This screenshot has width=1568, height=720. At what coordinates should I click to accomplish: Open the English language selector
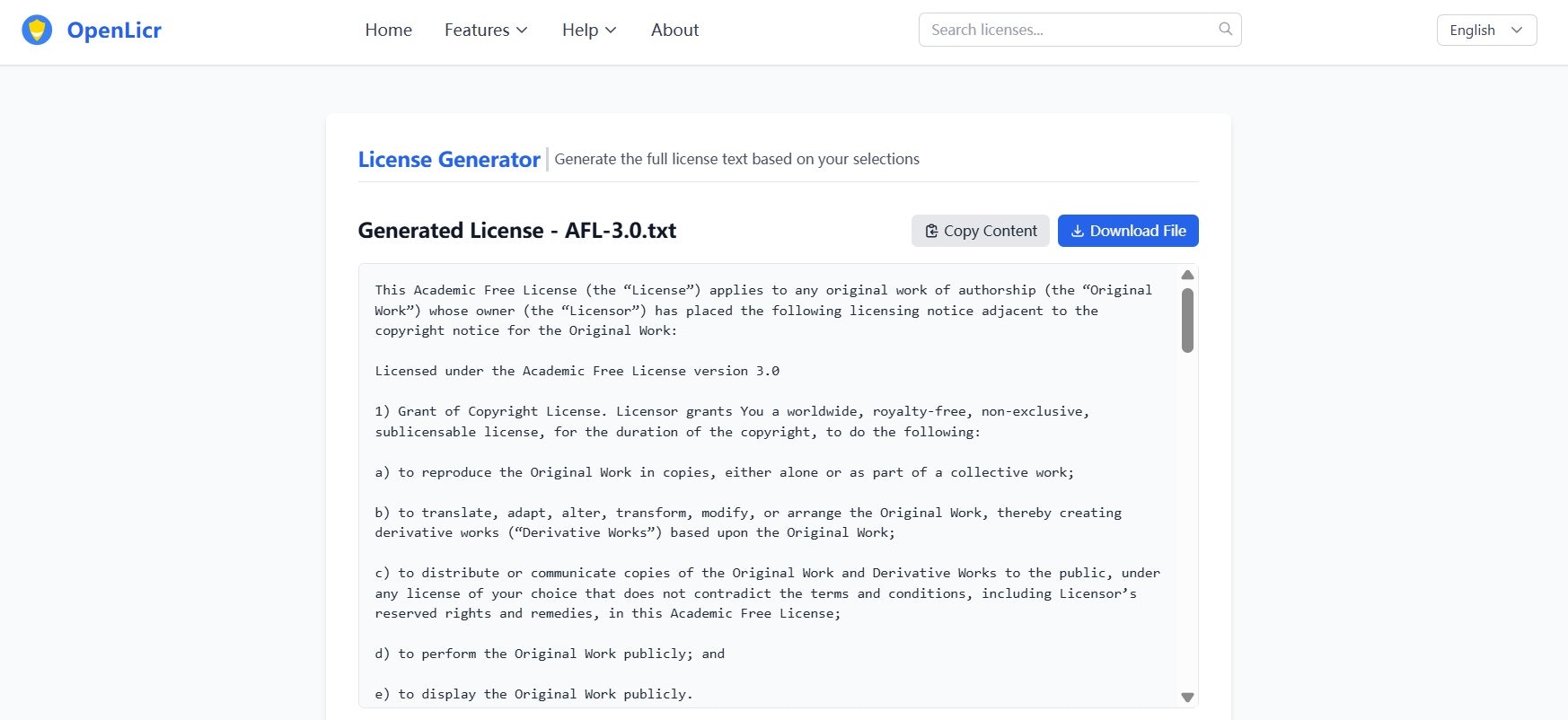pos(1486,30)
